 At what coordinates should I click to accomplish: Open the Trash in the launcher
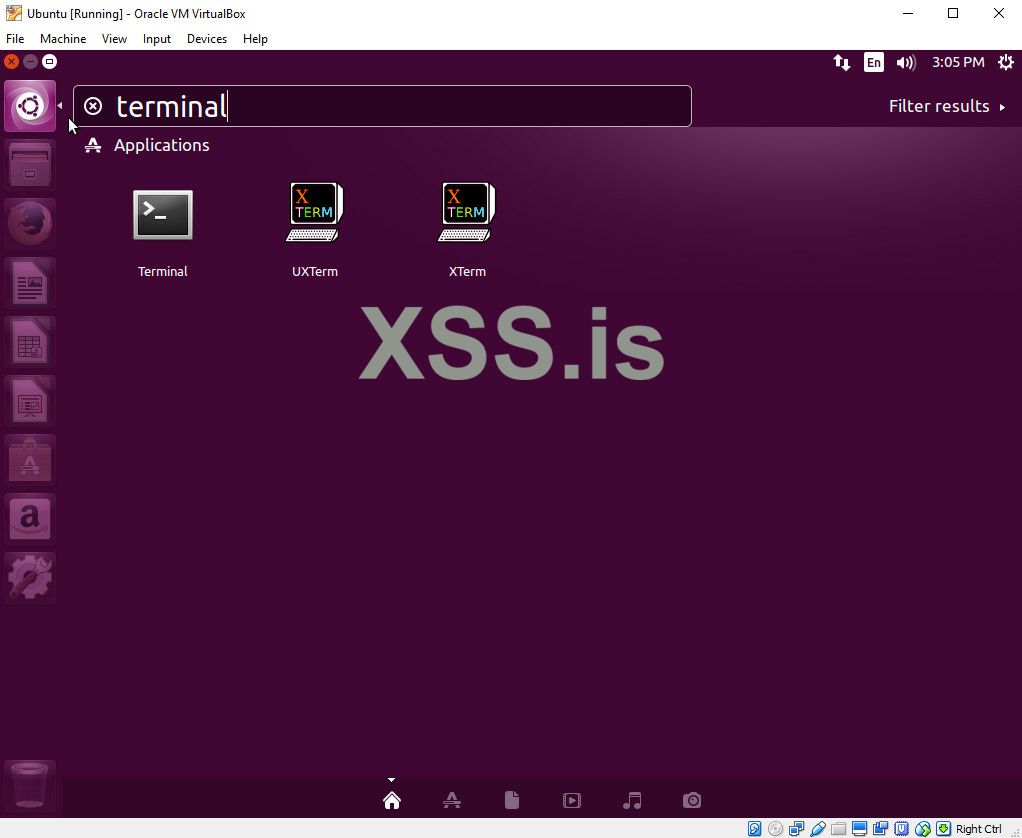point(30,787)
